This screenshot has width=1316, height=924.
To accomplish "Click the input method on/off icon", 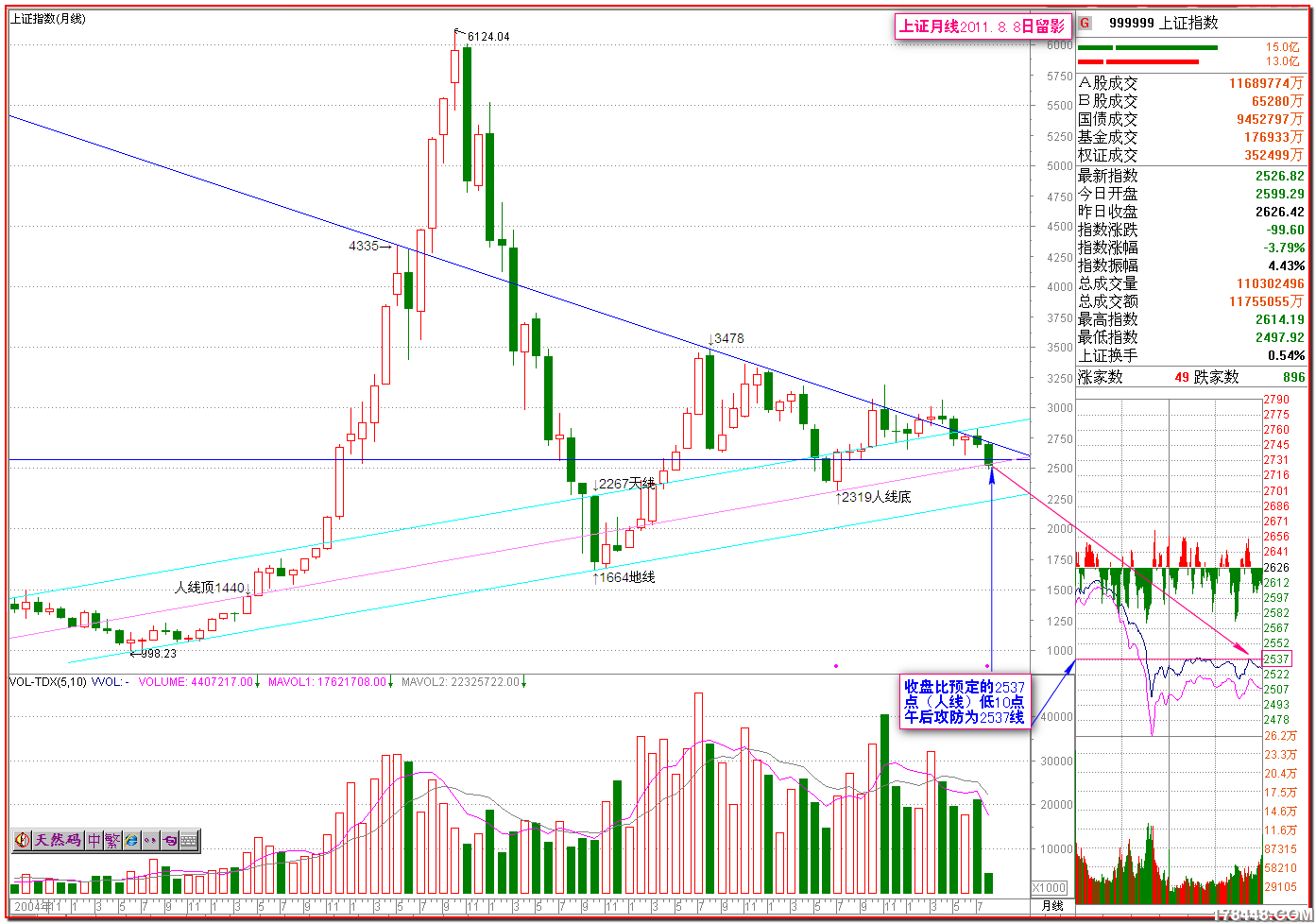I will tap(23, 840).
